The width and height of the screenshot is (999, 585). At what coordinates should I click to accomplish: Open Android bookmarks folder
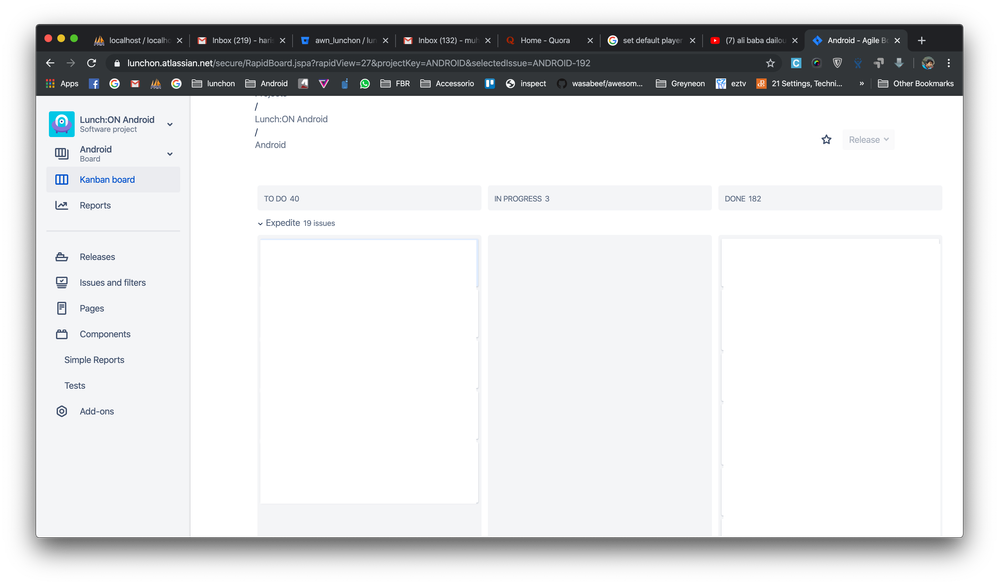pyautogui.click(x=267, y=83)
